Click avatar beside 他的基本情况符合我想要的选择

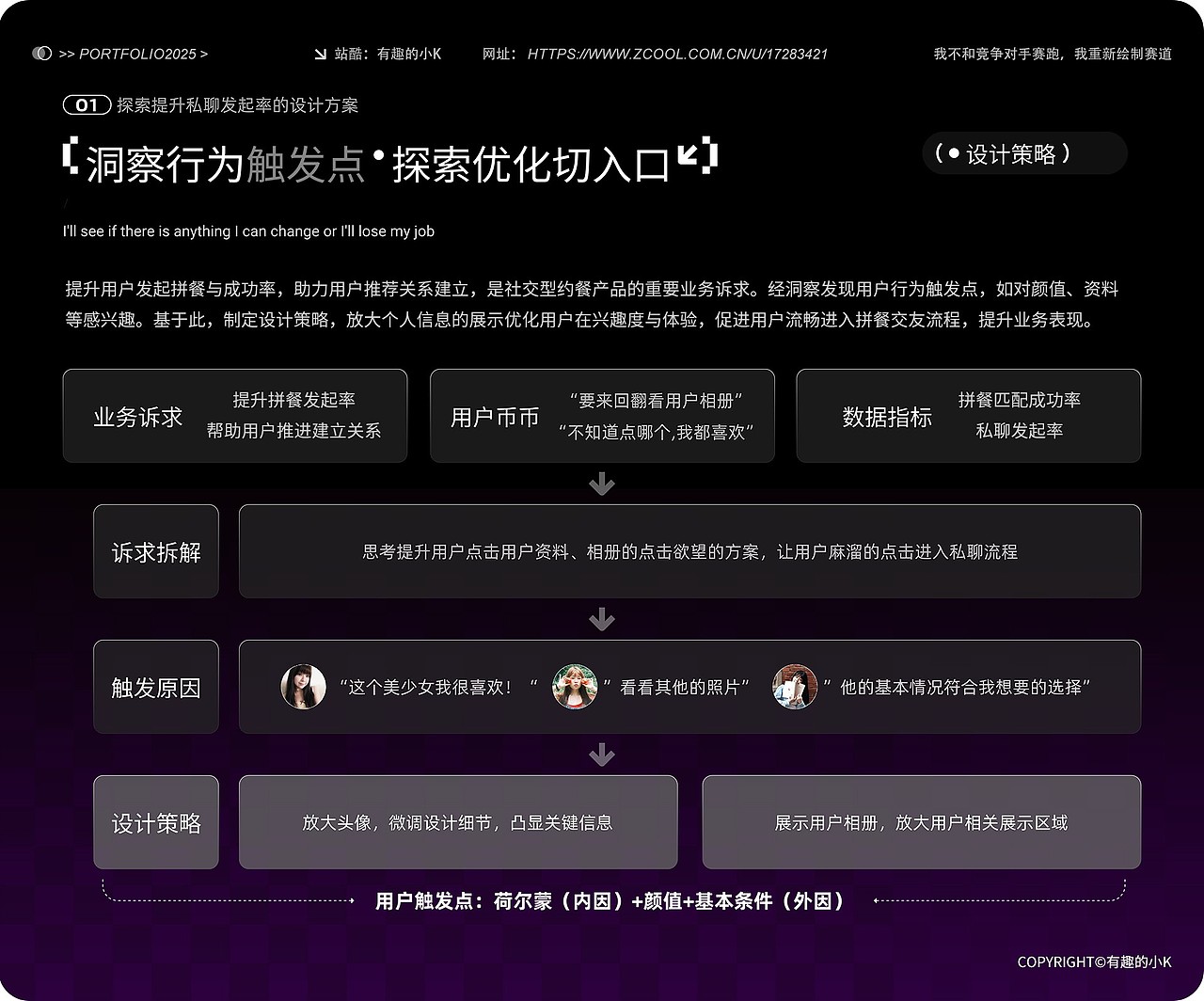click(x=795, y=687)
